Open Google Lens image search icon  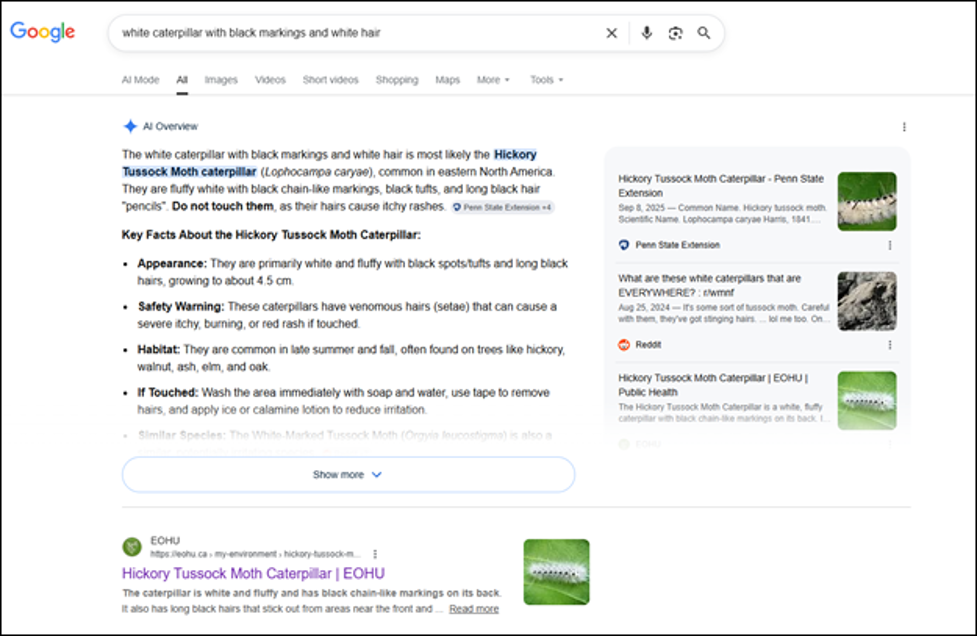click(675, 33)
